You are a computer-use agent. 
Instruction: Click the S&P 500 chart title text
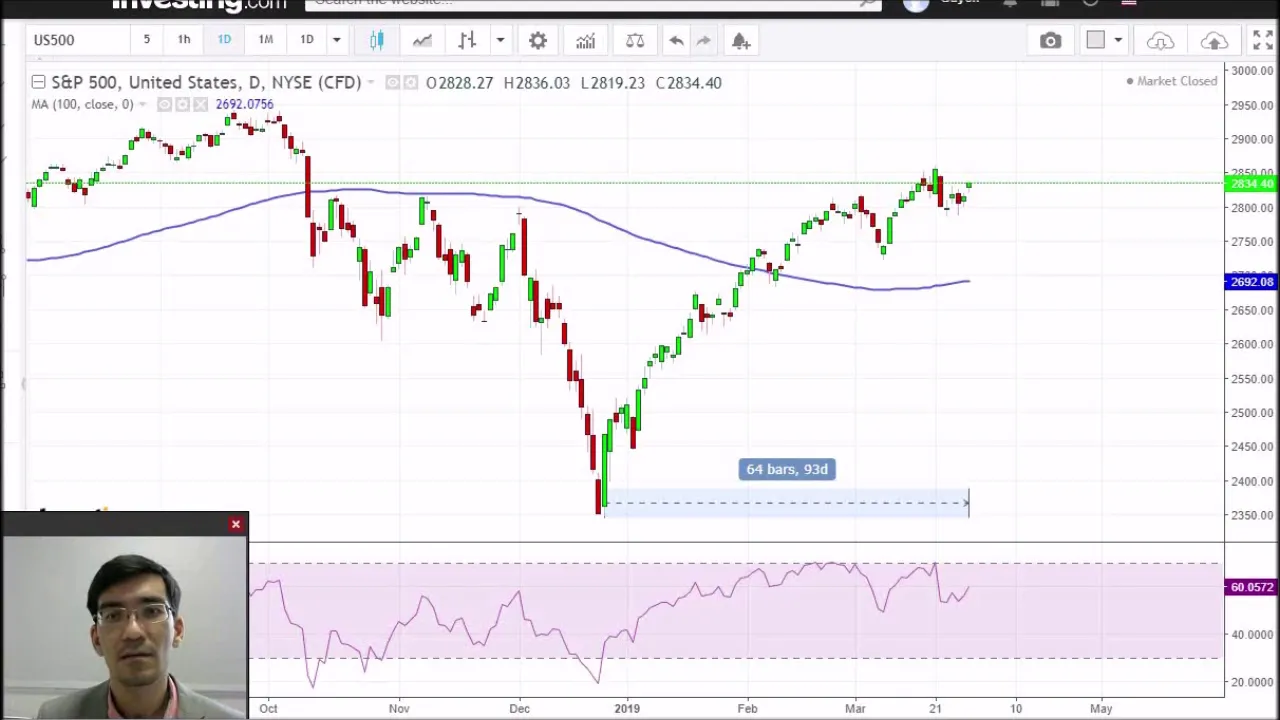click(206, 82)
